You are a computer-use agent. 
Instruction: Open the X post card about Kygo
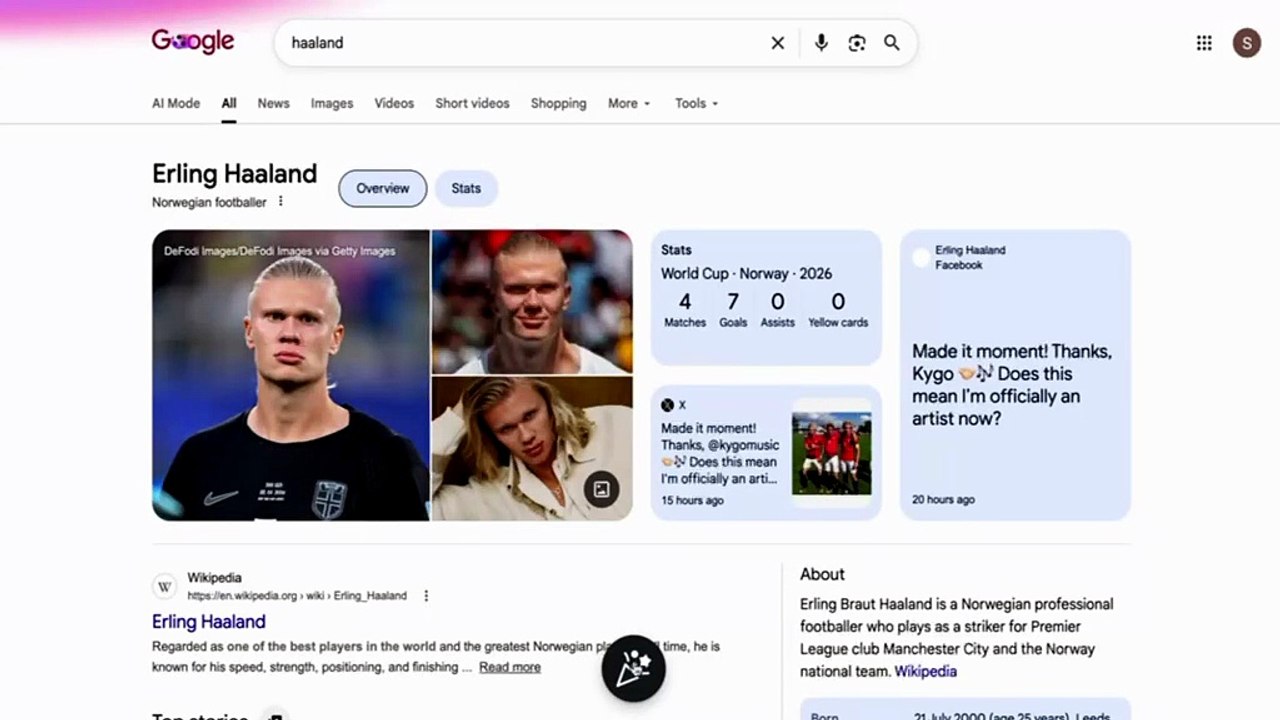(x=766, y=453)
